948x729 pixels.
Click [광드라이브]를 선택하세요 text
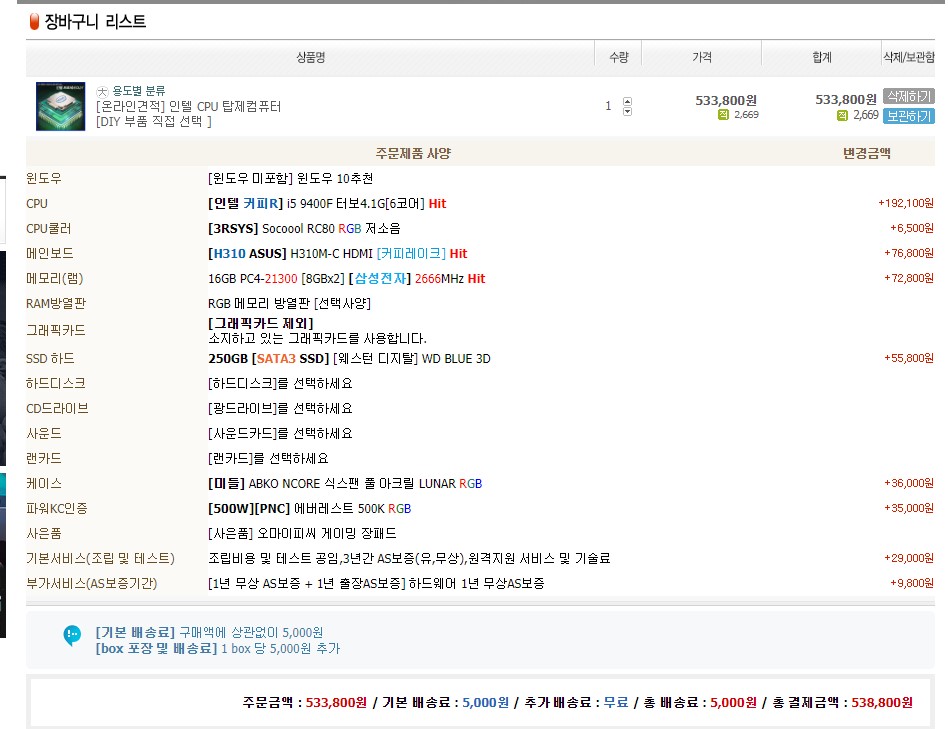(280, 409)
